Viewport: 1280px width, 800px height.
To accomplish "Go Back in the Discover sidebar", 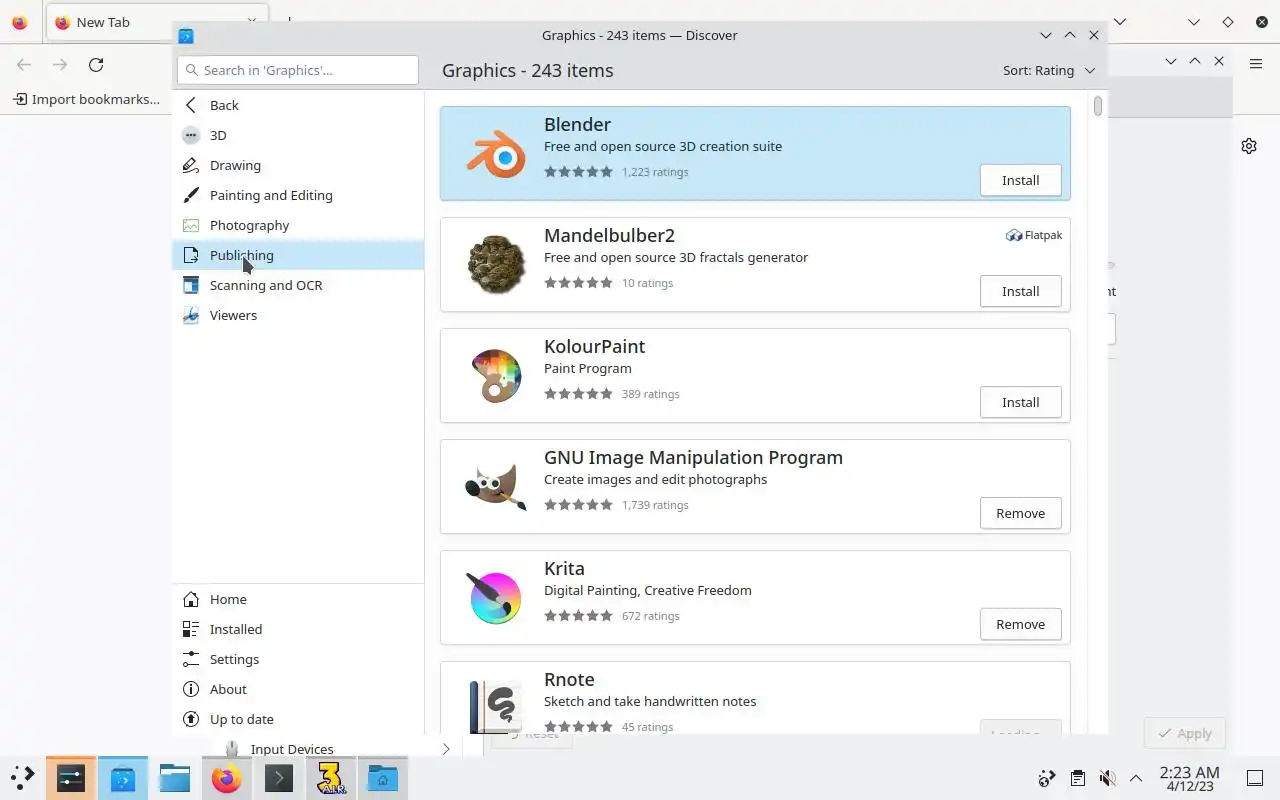I will (298, 105).
